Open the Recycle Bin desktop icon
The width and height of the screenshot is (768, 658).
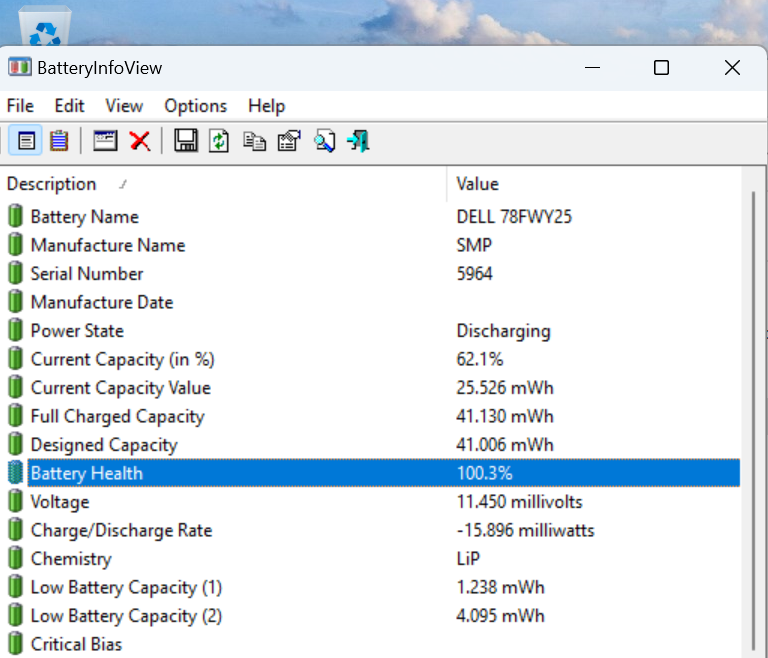tap(45, 27)
